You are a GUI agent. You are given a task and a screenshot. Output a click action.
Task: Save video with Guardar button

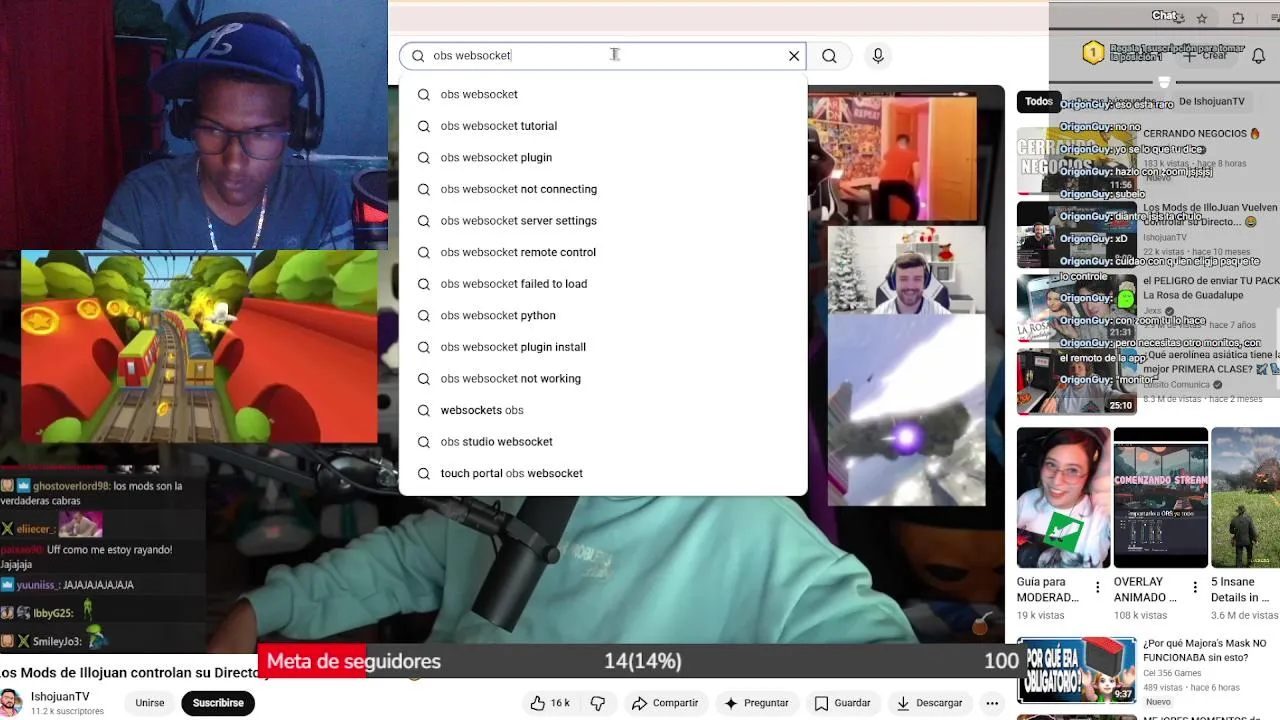tap(842, 703)
